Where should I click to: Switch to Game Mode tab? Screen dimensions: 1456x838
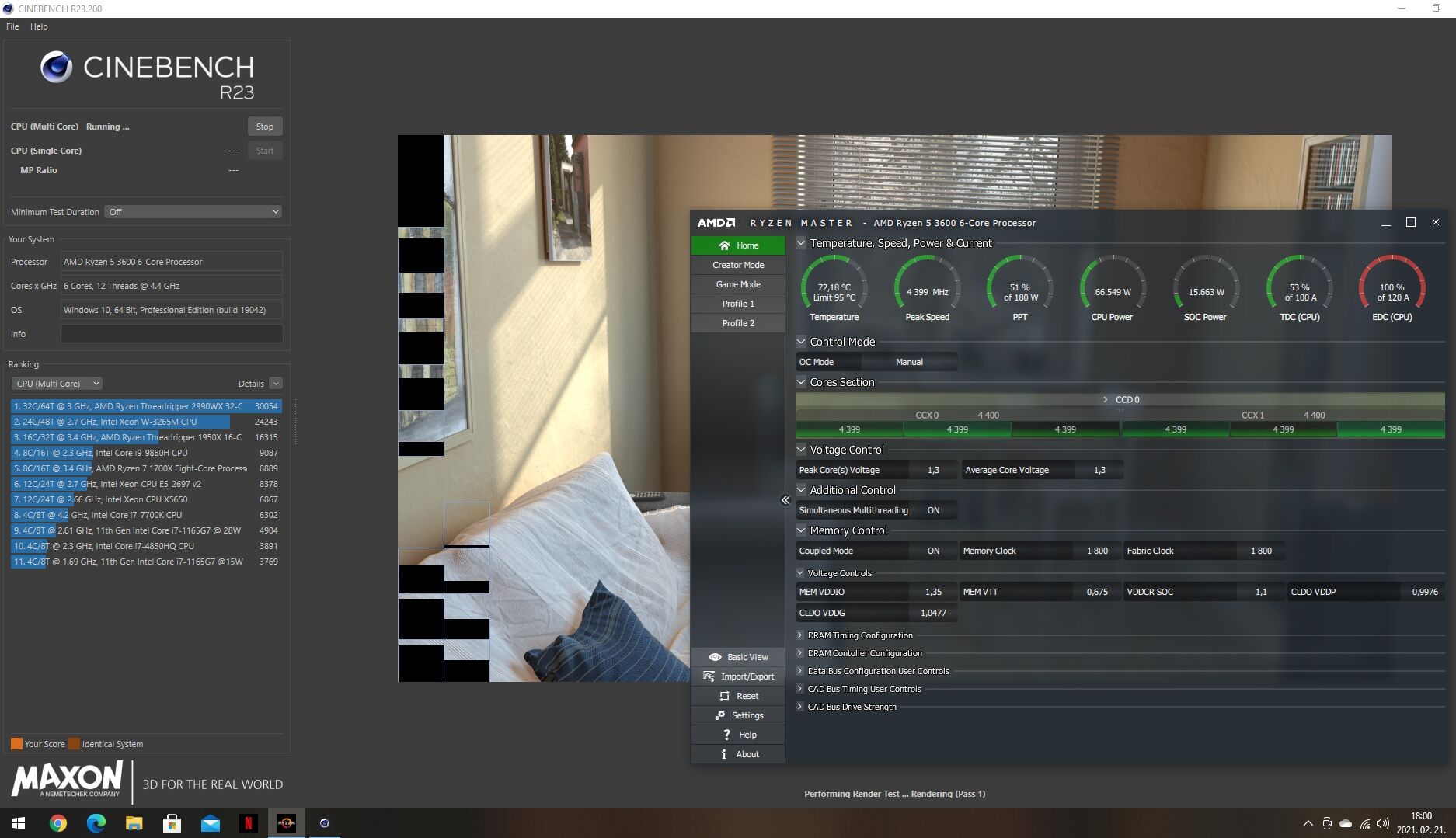point(738,284)
